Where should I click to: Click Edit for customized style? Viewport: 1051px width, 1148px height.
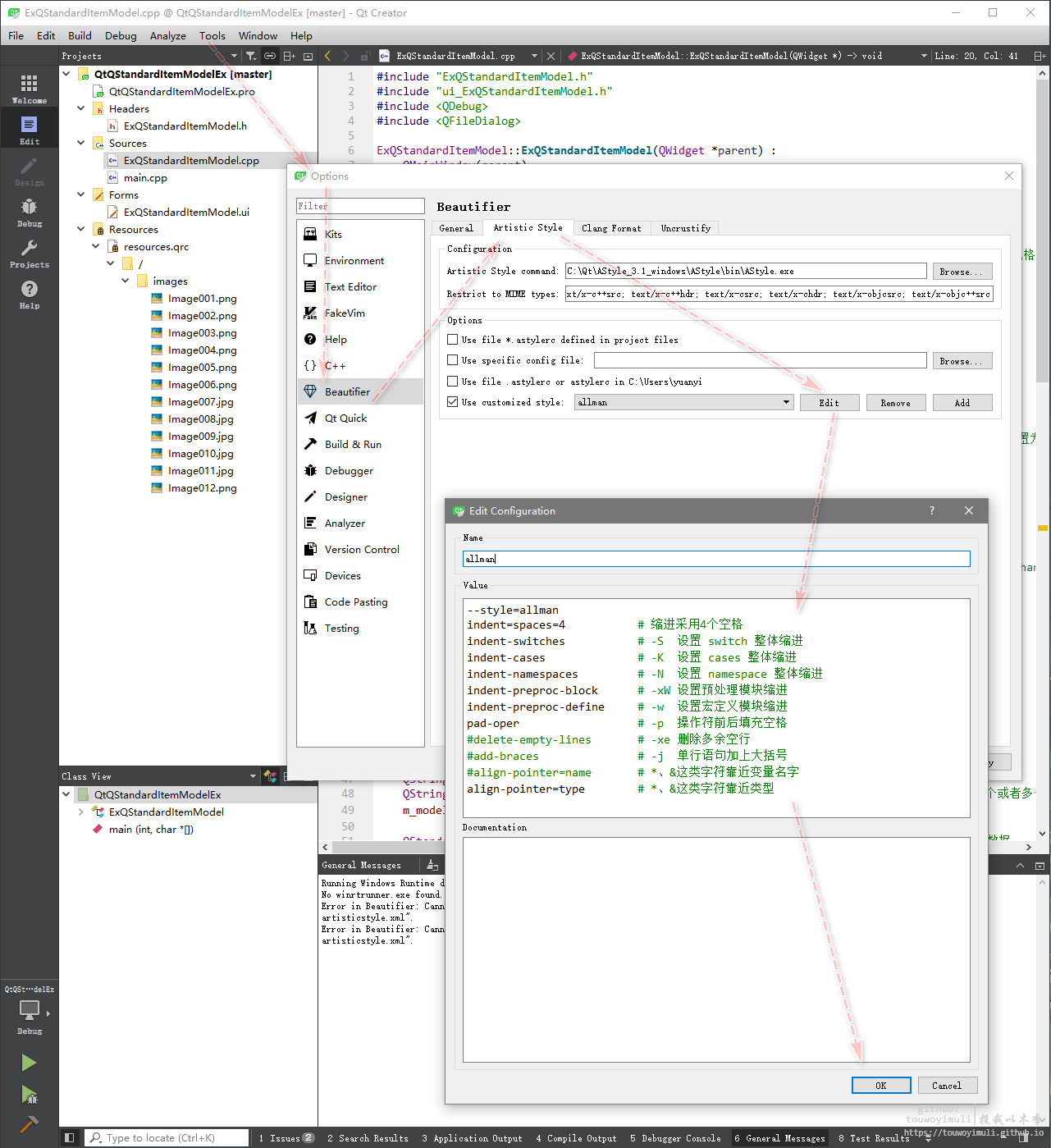[829, 402]
